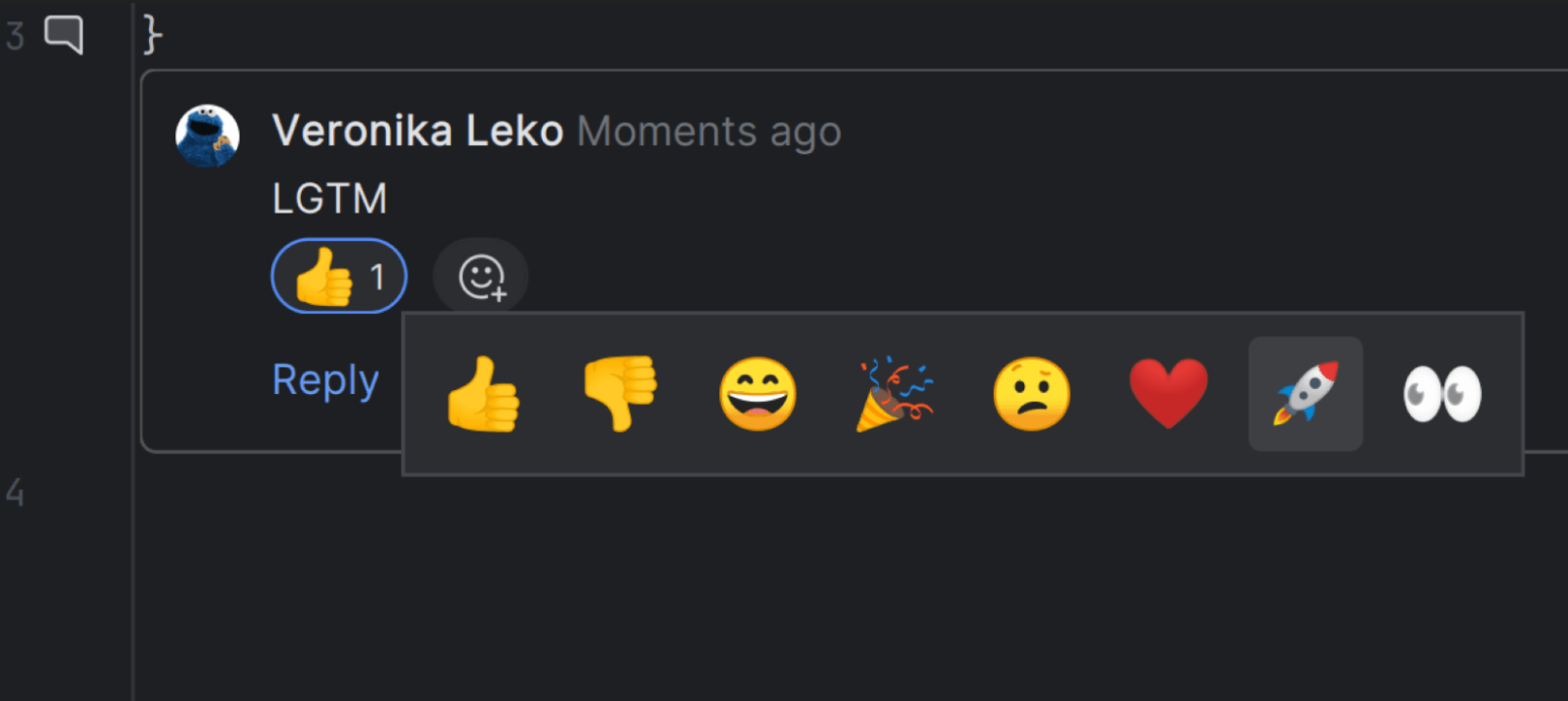React with the red heart emoji
The image size is (1568, 701).
click(1169, 393)
